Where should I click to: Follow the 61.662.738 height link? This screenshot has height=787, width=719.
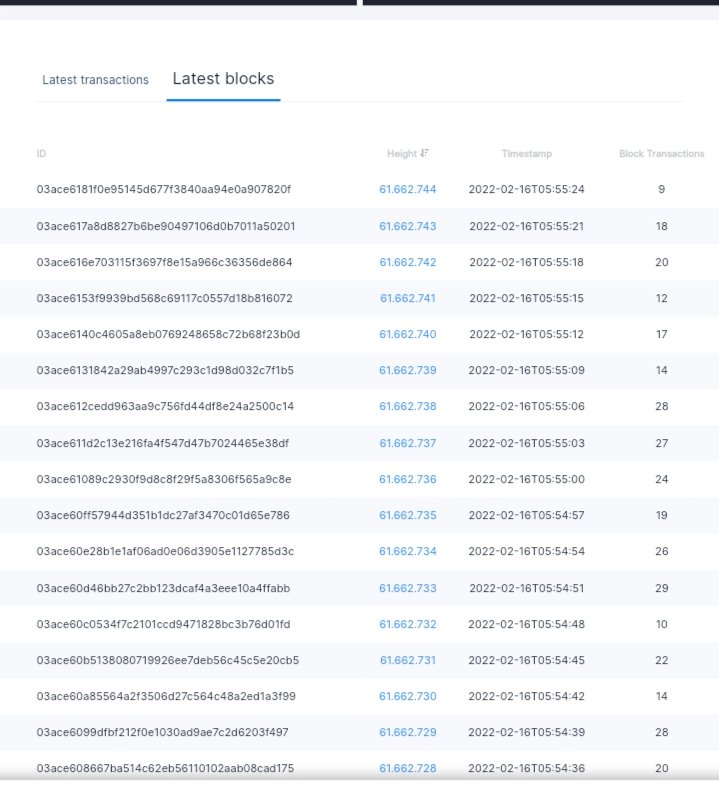coord(407,407)
